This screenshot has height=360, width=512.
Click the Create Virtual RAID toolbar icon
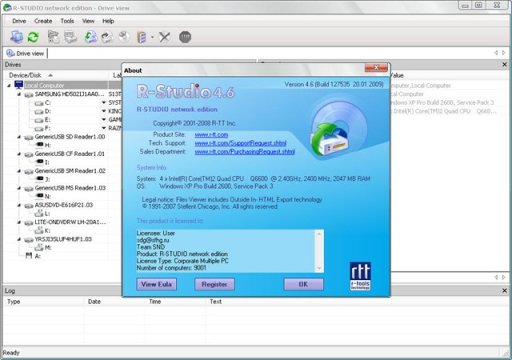[142, 37]
